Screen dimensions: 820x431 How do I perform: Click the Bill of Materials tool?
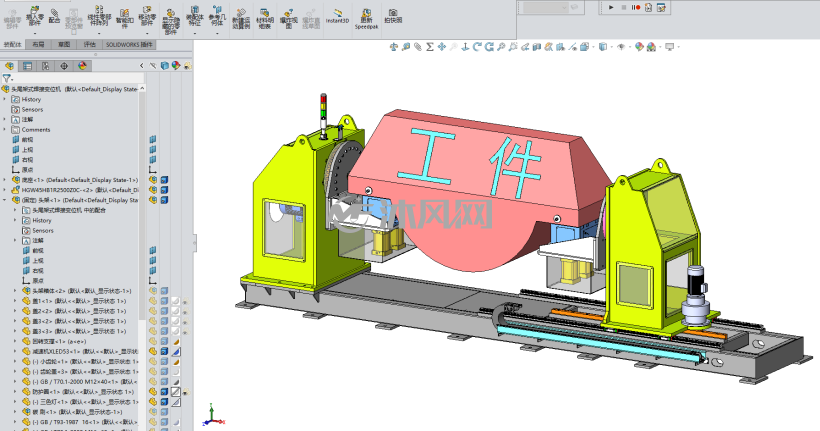265,19
